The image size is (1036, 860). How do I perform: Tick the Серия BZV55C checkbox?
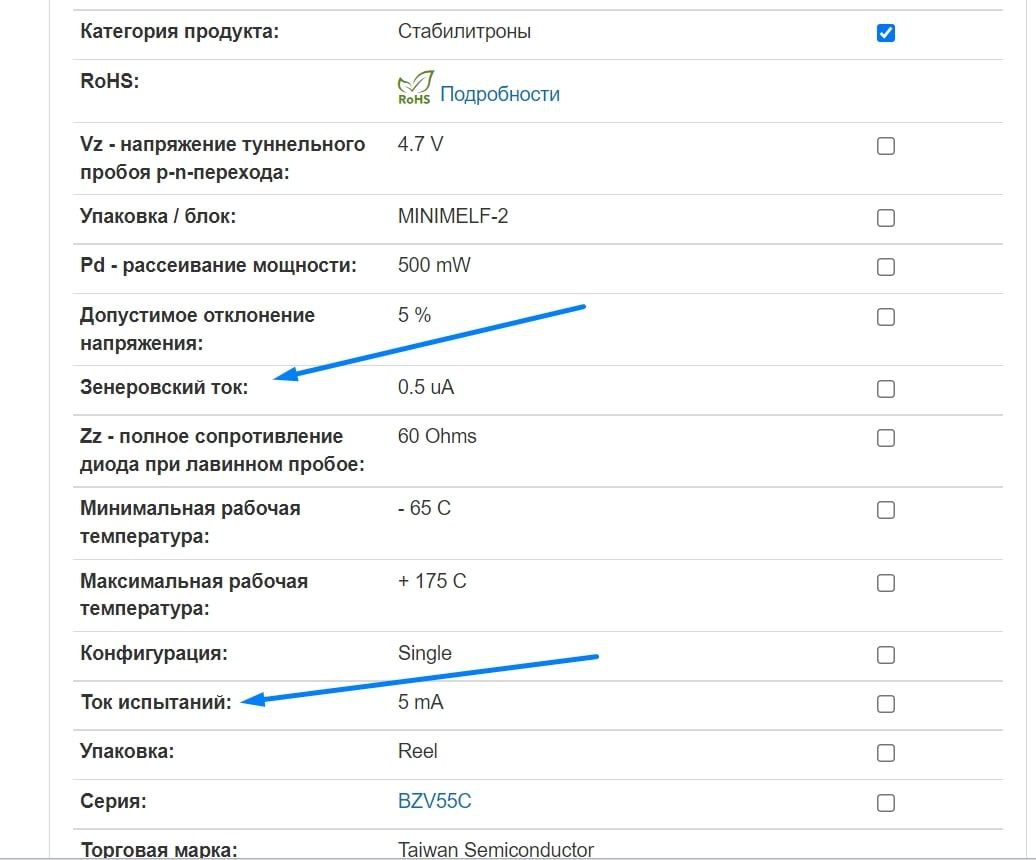[885, 803]
